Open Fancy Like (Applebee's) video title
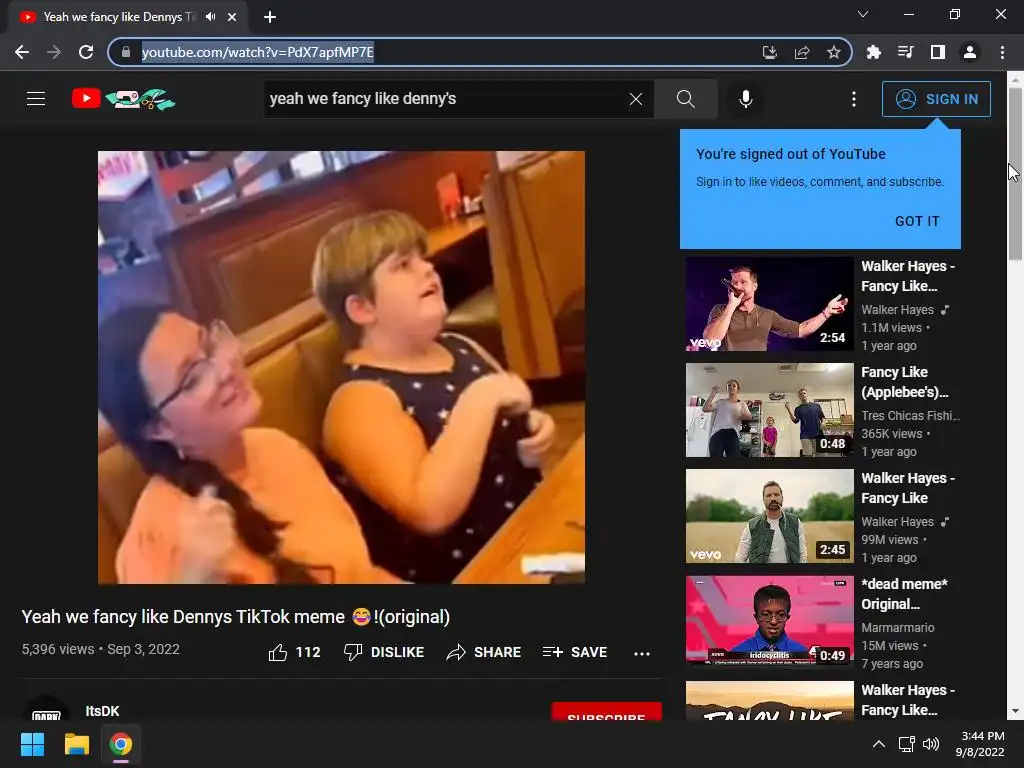The image size is (1024, 768). 904,381
